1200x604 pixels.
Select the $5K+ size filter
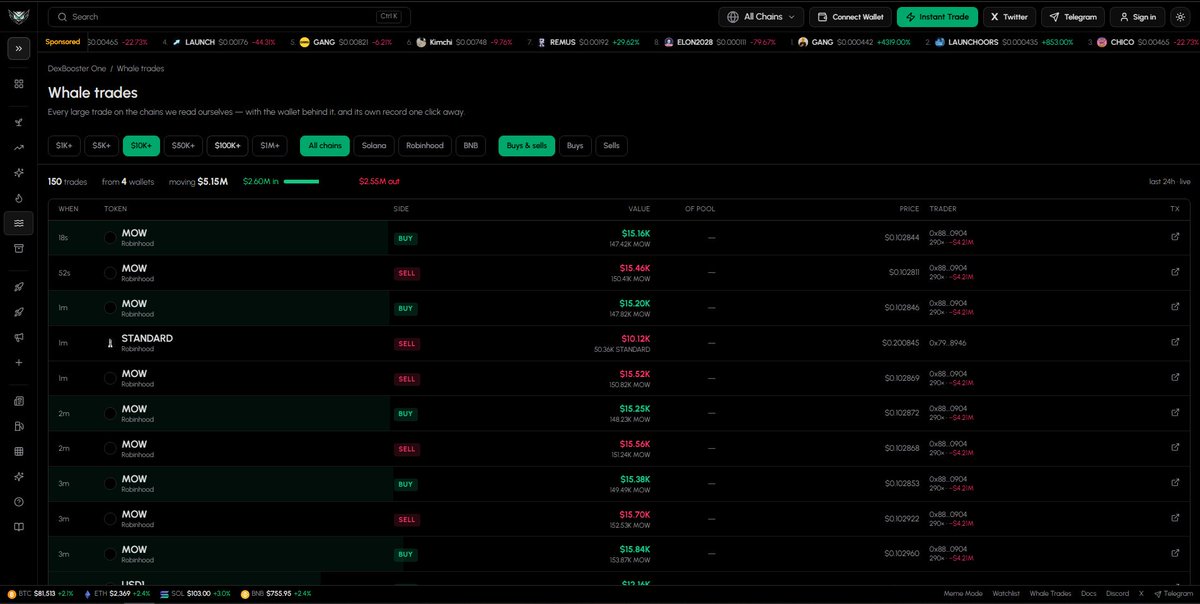click(x=101, y=146)
